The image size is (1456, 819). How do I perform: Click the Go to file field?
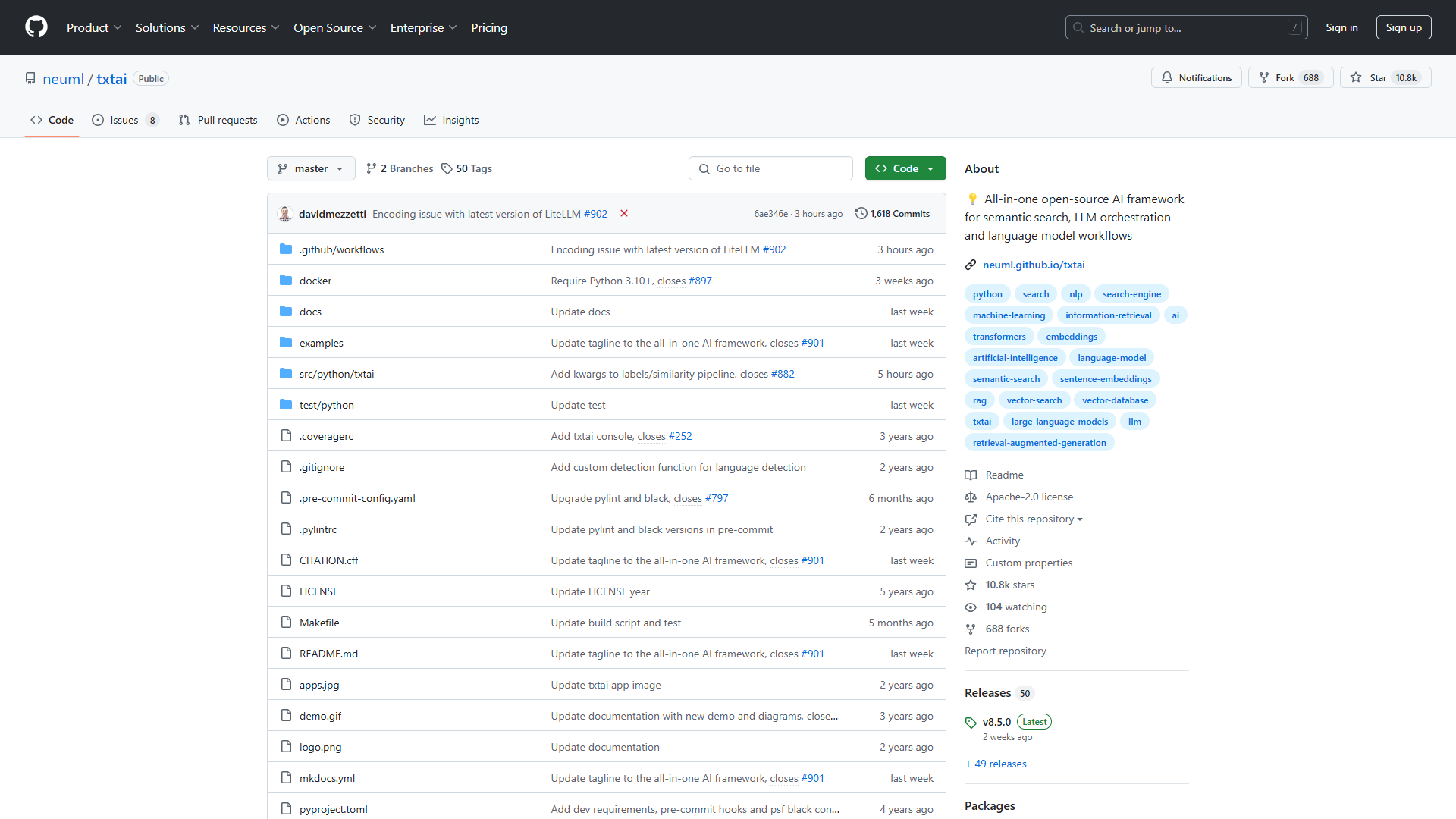(770, 168)
